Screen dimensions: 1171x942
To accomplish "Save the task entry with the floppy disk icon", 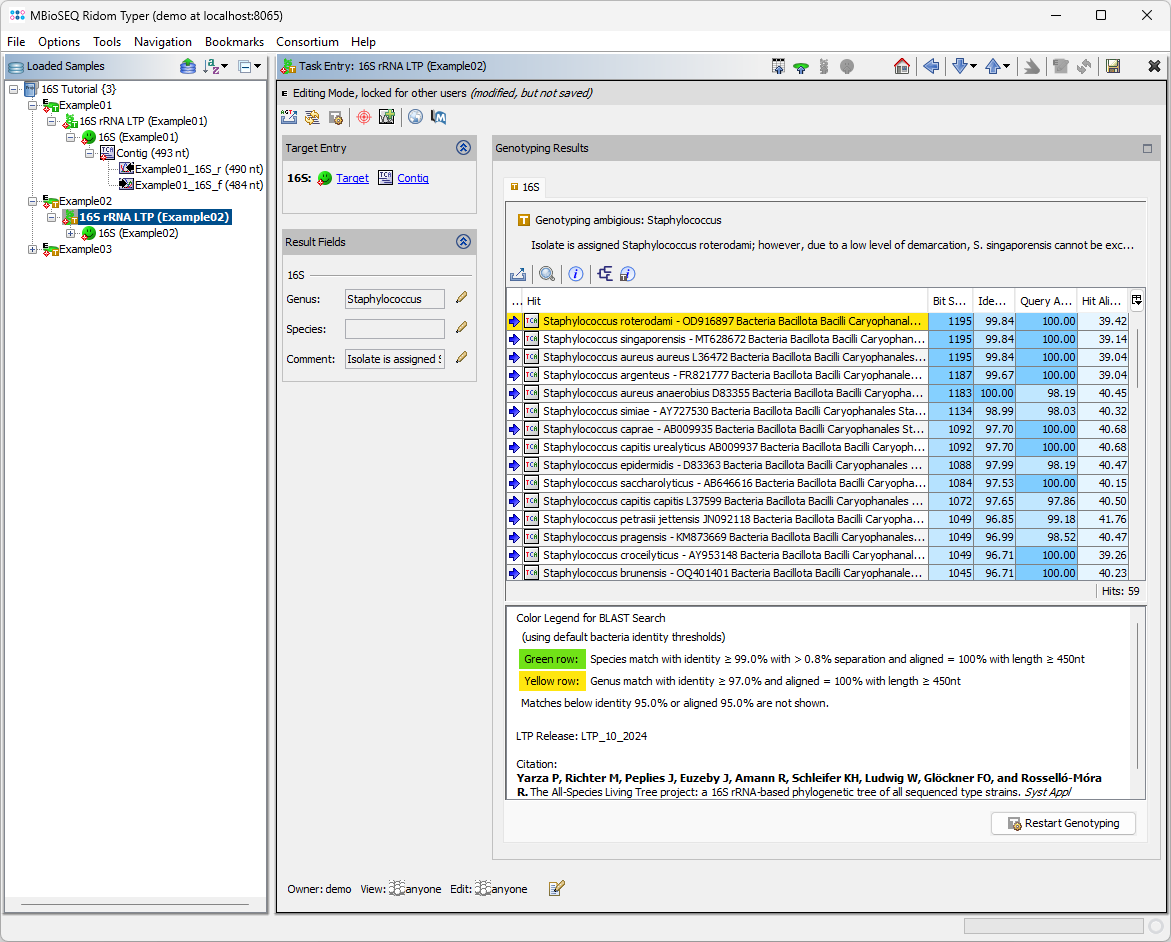I will [x=1112, y=67].
